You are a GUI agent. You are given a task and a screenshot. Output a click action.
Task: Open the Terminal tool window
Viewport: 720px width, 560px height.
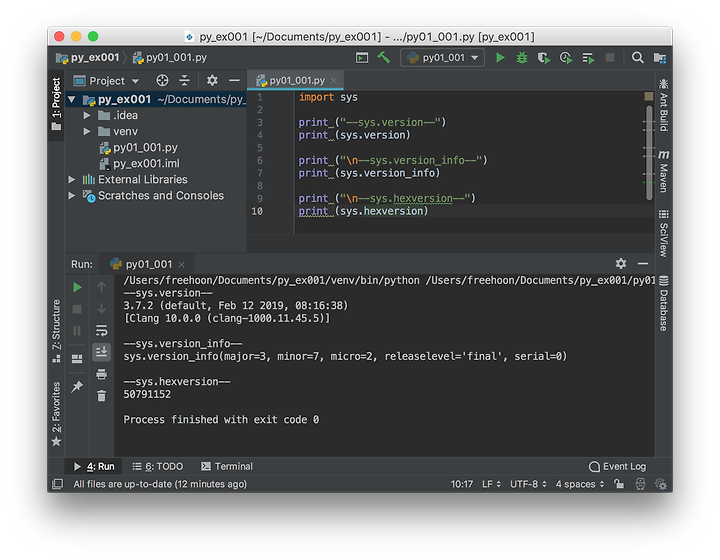pos(227,466)
